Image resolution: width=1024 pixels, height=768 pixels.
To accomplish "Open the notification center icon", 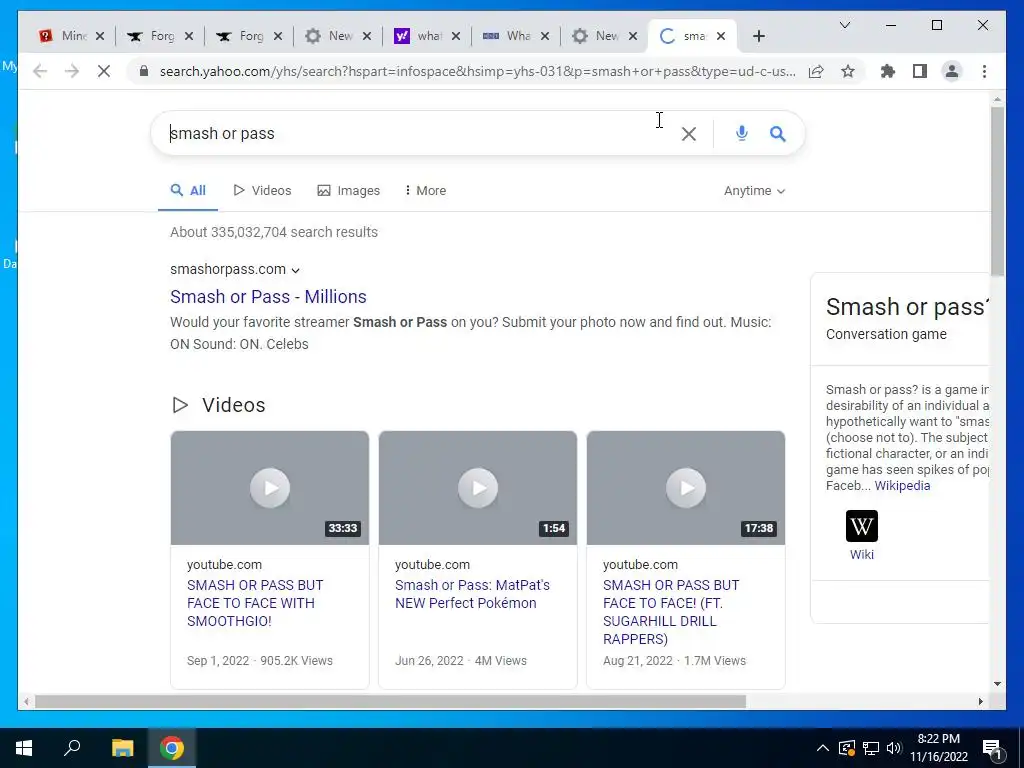I will [x=992, y=749].
